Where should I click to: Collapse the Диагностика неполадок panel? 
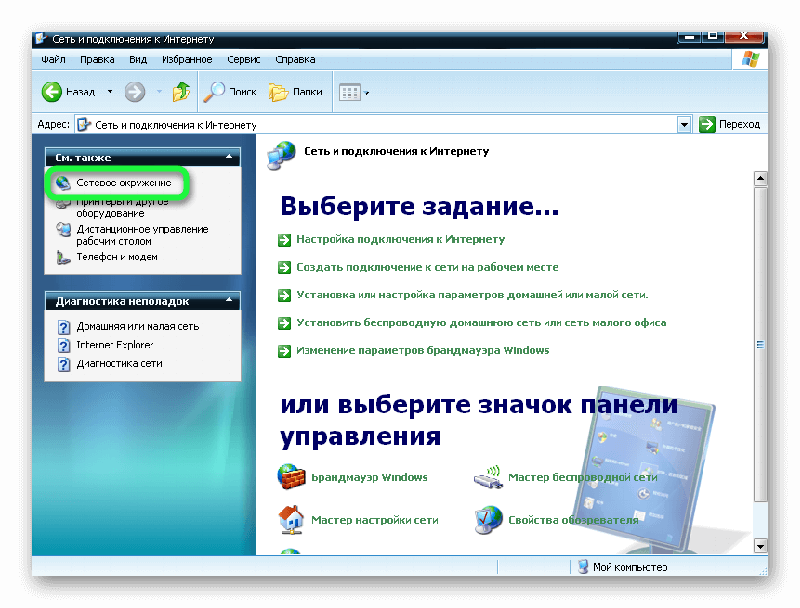point(229,300)
